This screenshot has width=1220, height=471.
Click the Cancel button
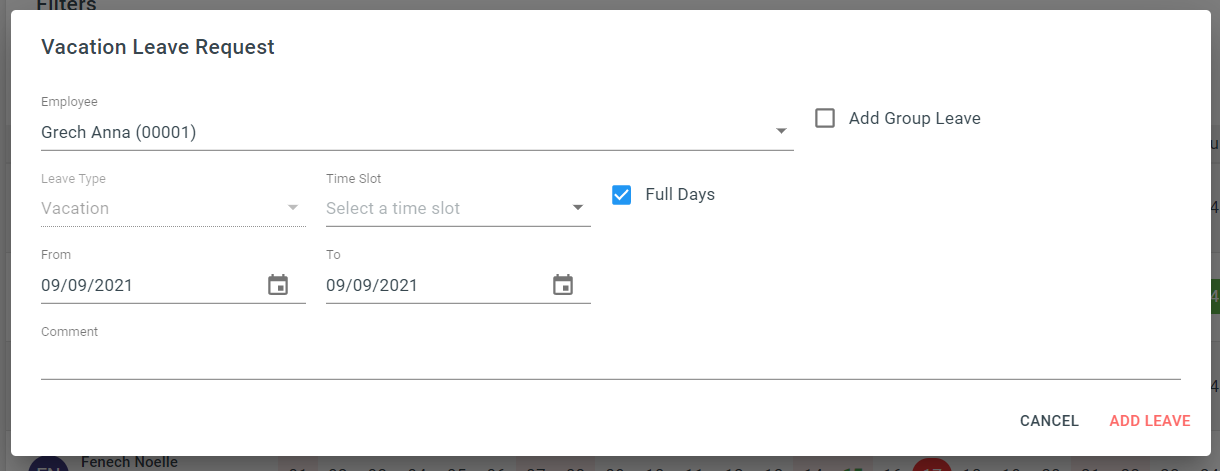tap(1049, 421)
